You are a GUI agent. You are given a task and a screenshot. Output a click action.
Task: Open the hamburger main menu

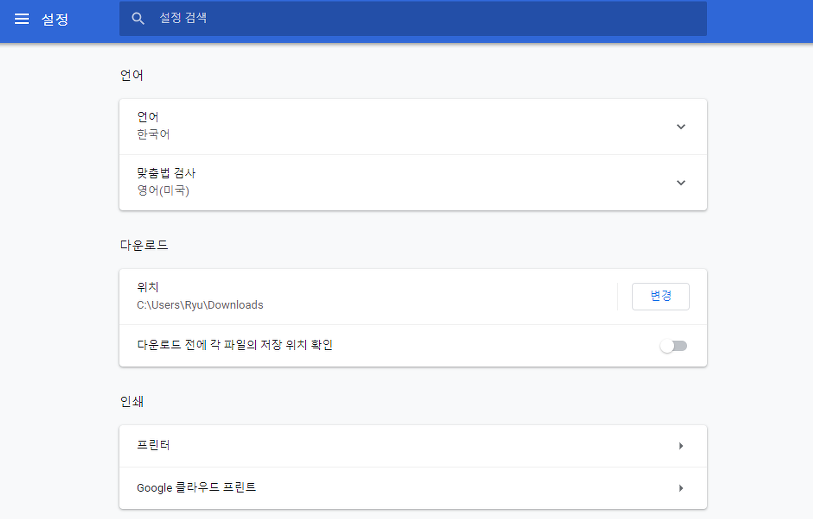pyautogui.click(x=22, y=19)
